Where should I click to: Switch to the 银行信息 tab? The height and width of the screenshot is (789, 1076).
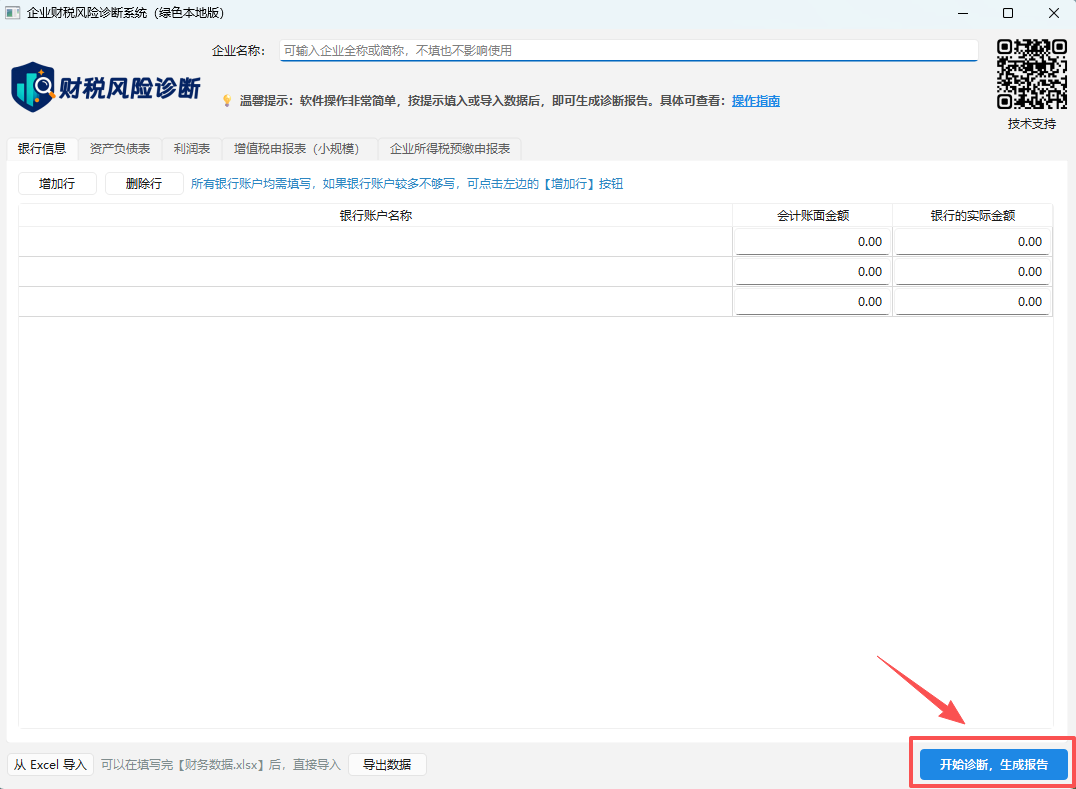coord(42,149)
